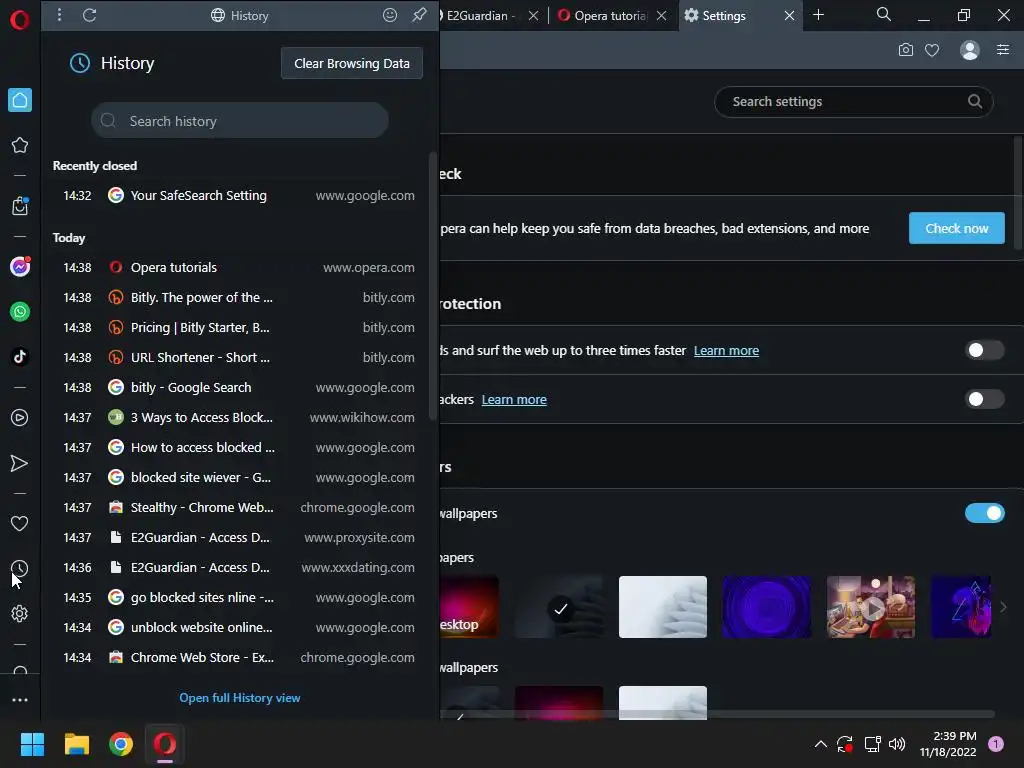Open Easy setup sliders icon

[x=1003, y=50]
